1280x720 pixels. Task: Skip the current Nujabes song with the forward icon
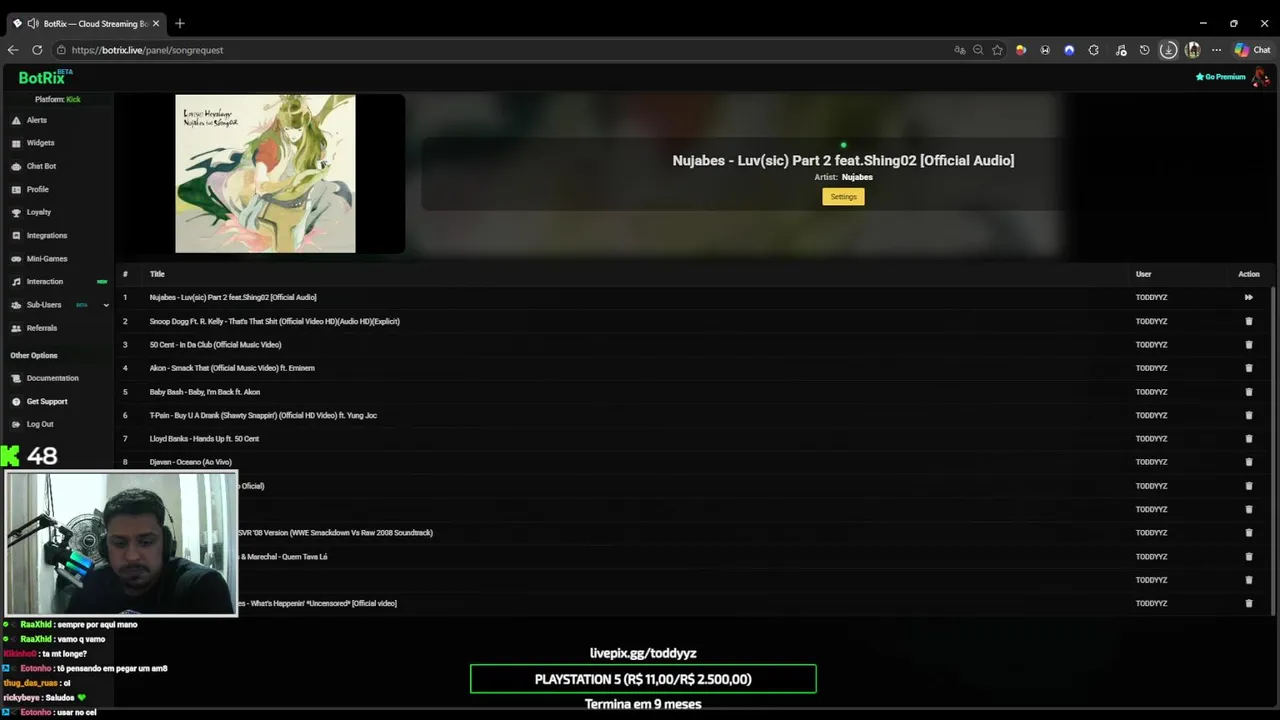click(x=1248, y=297)
